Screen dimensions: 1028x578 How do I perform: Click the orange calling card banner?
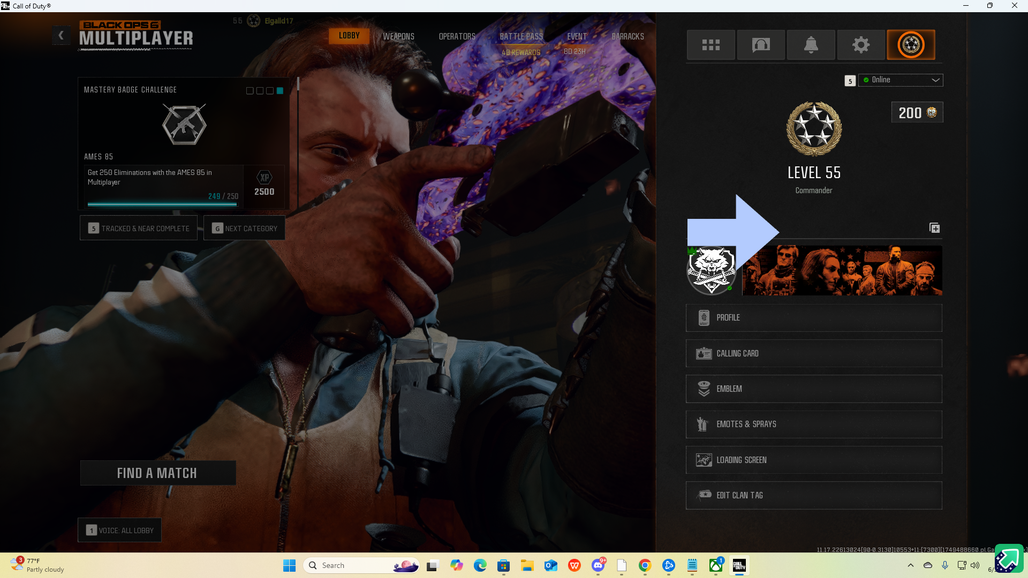pyautogui.click(x=842, y=270)
